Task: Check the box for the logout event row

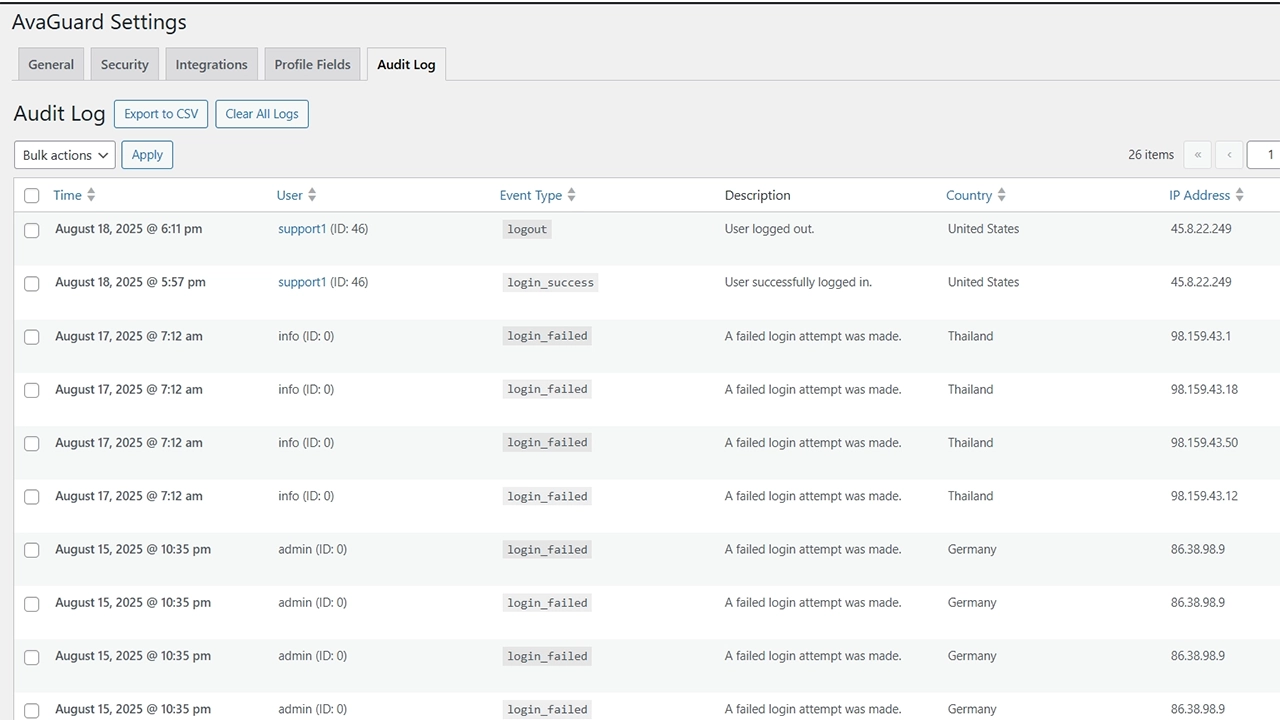Action: coord(32,230)
